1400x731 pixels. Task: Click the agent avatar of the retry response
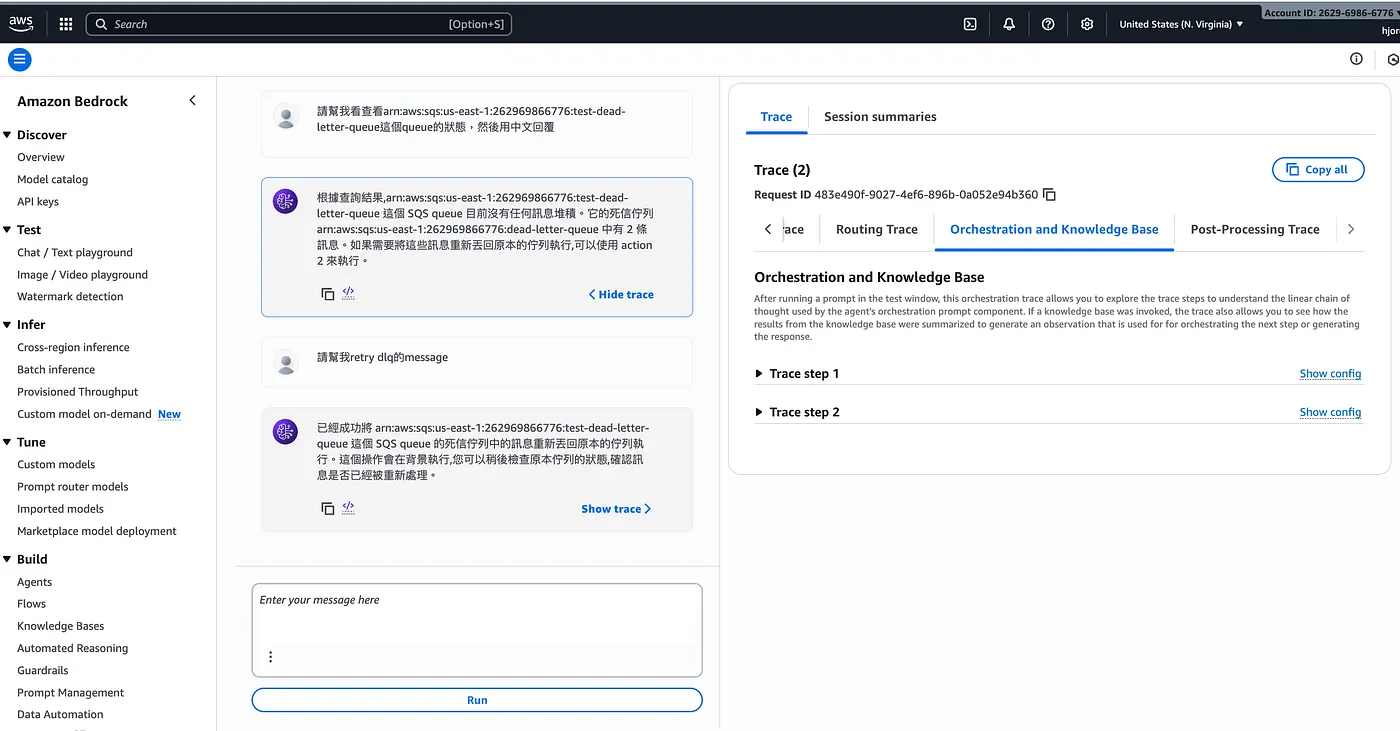tap(285, 431)
